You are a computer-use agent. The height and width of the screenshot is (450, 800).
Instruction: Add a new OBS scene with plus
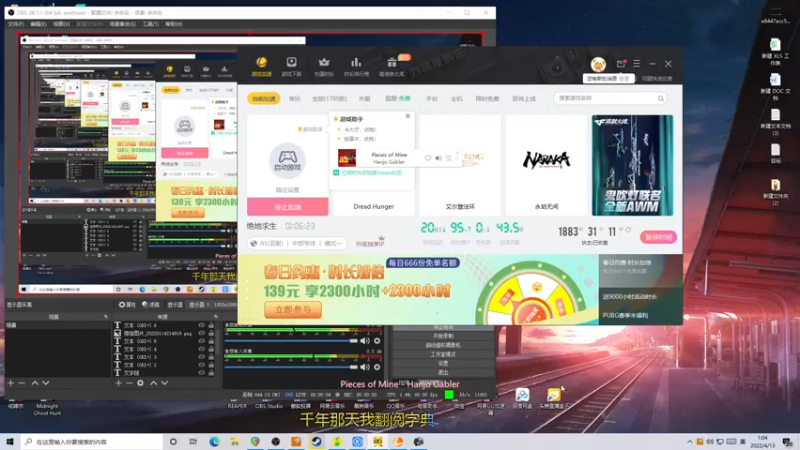pyautogui.click(x=11, y=383)
